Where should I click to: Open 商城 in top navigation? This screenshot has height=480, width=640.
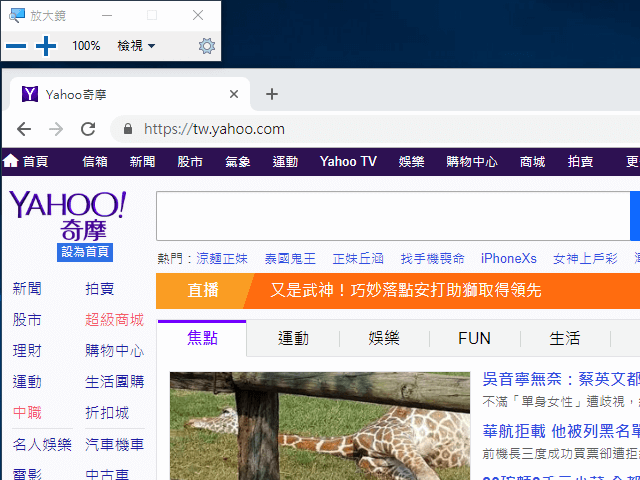pos(532,162)
